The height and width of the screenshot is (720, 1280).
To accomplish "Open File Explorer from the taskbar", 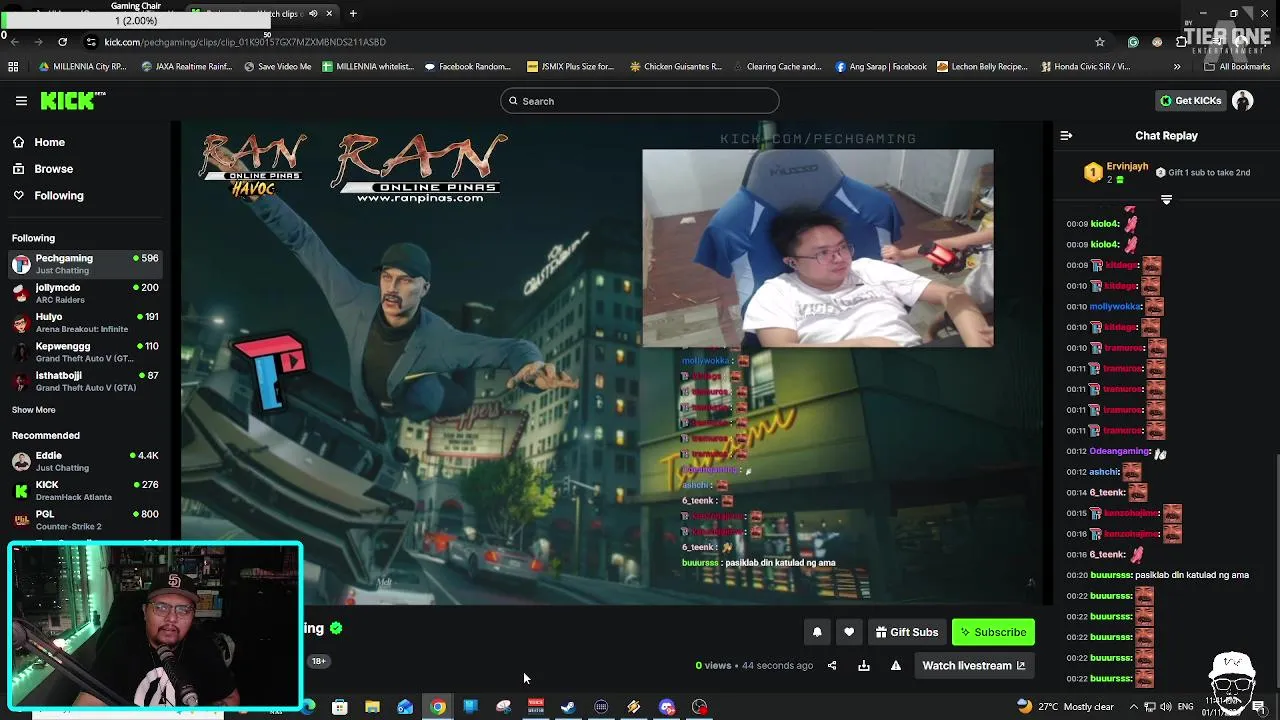I will coord(372,707).
